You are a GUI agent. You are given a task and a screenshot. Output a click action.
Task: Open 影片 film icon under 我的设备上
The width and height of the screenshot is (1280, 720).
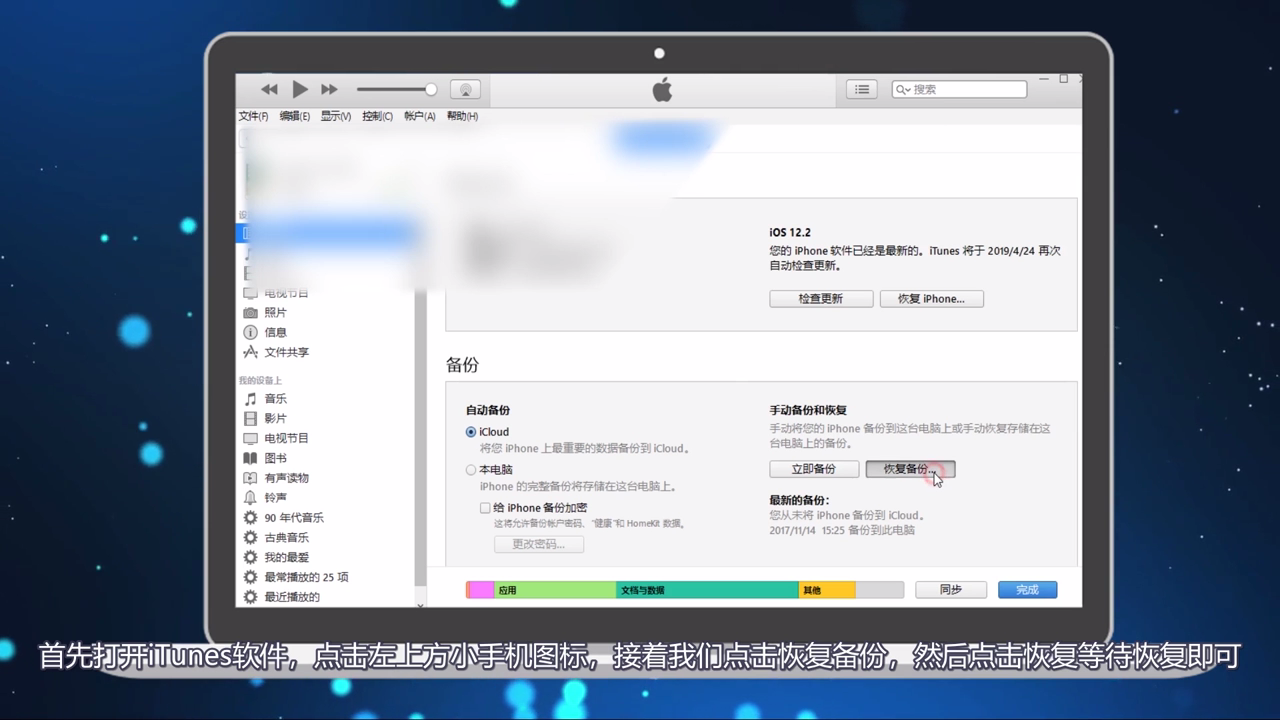click(251, 418)
